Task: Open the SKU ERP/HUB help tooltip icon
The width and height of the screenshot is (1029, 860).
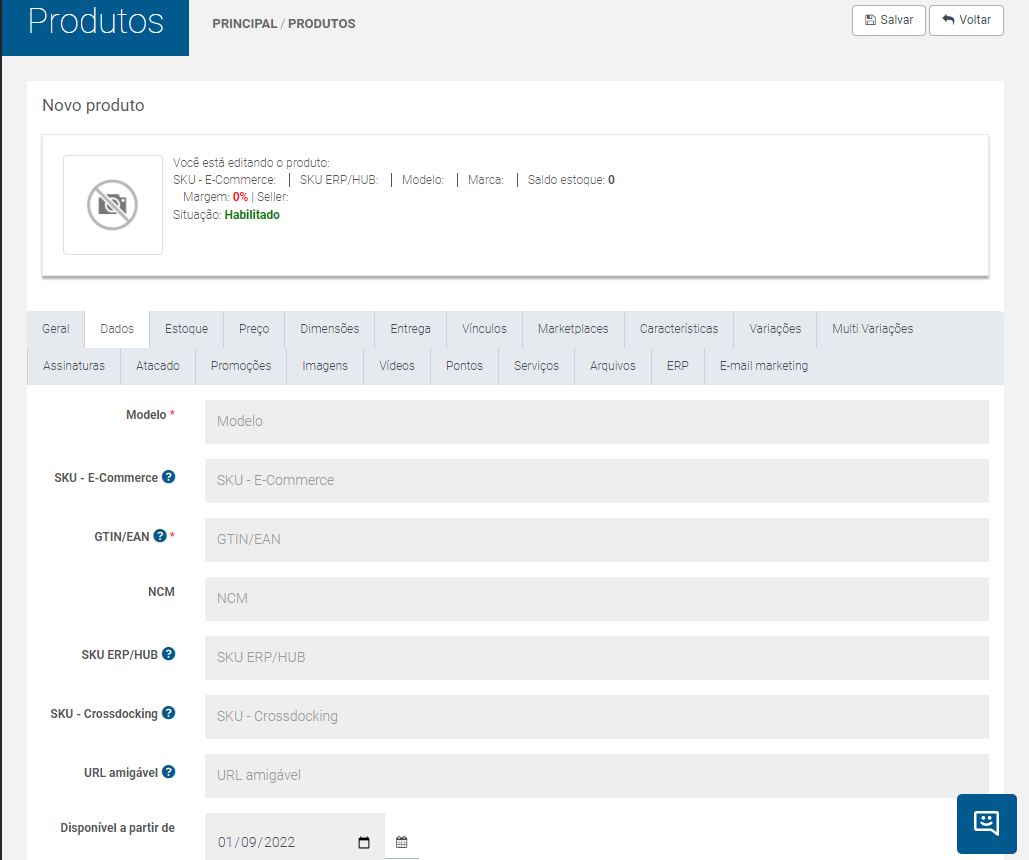Action: pos(169,654)
